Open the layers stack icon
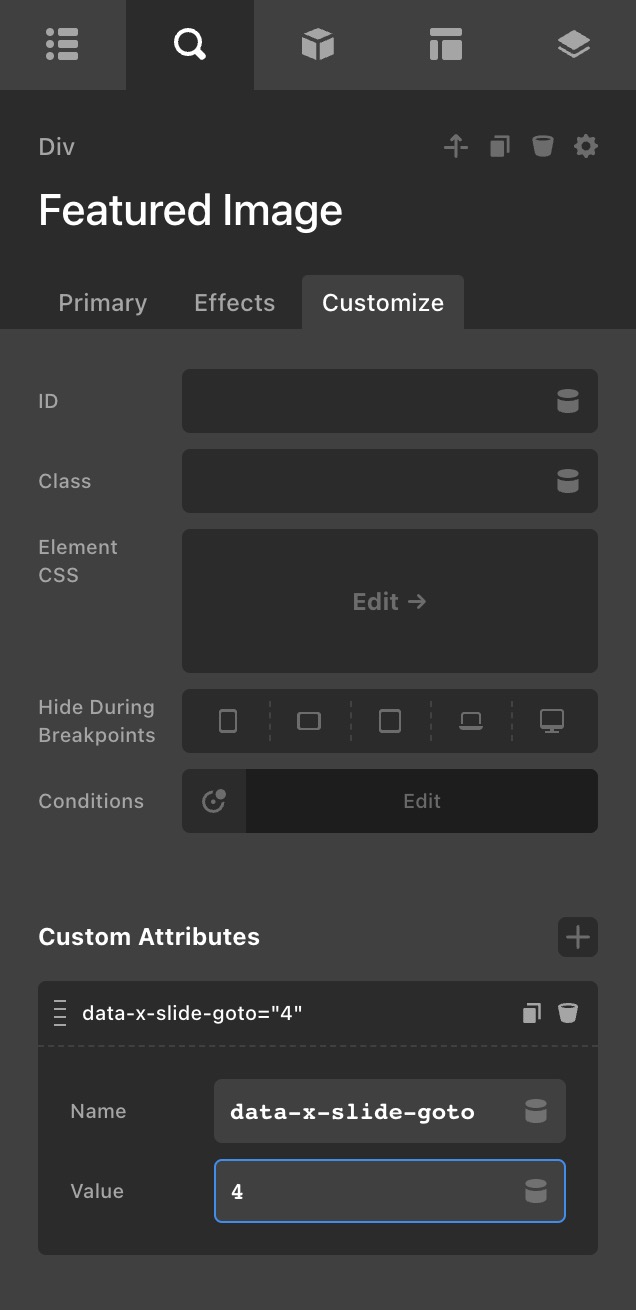Viewport: 636px width, 1310px height. 573,44
